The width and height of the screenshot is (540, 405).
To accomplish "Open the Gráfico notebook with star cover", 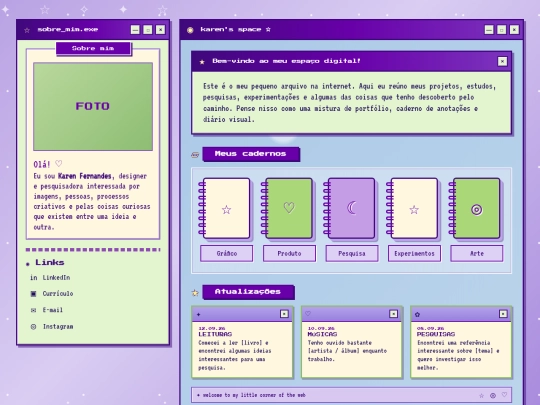I will [x=225, y=208].
